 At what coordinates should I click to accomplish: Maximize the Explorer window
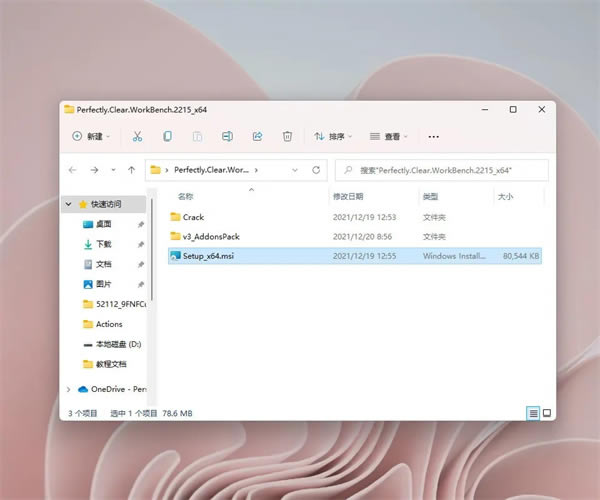513,109
